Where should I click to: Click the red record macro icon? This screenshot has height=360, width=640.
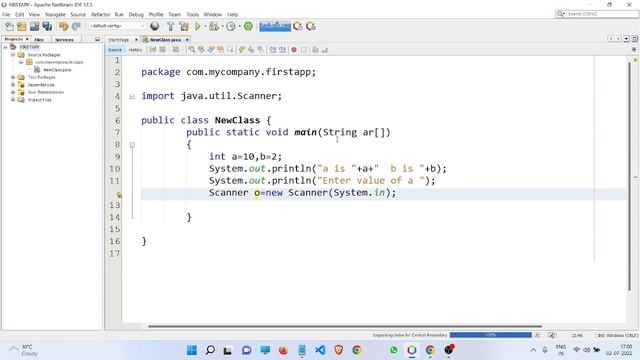pyautogui.click(x=294, y=50)
